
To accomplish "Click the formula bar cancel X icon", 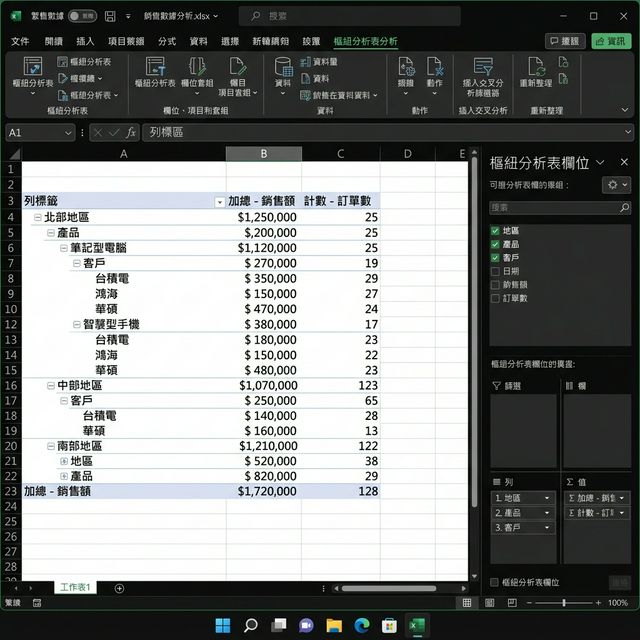I will click(x=98, y=133).
